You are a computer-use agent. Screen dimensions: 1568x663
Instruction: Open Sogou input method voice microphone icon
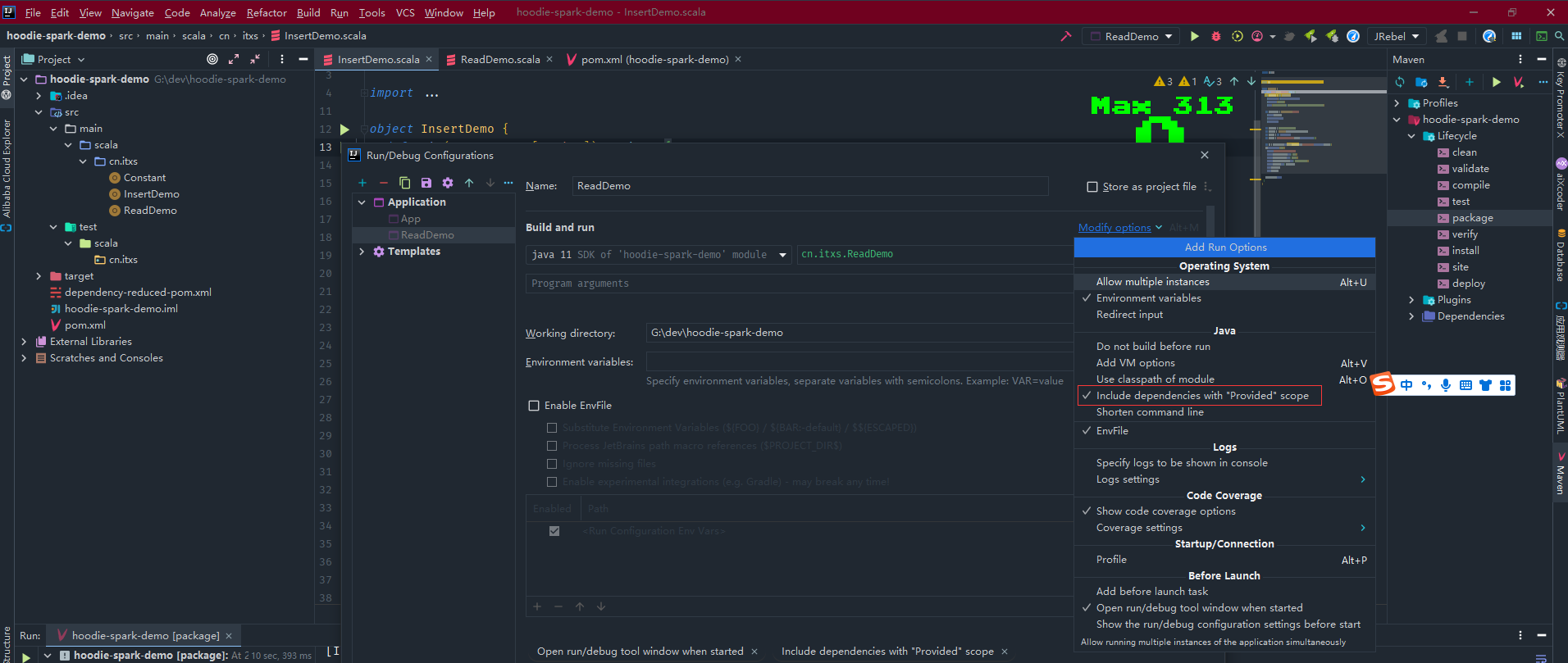pyautogui.click(x=1446, y=385)
